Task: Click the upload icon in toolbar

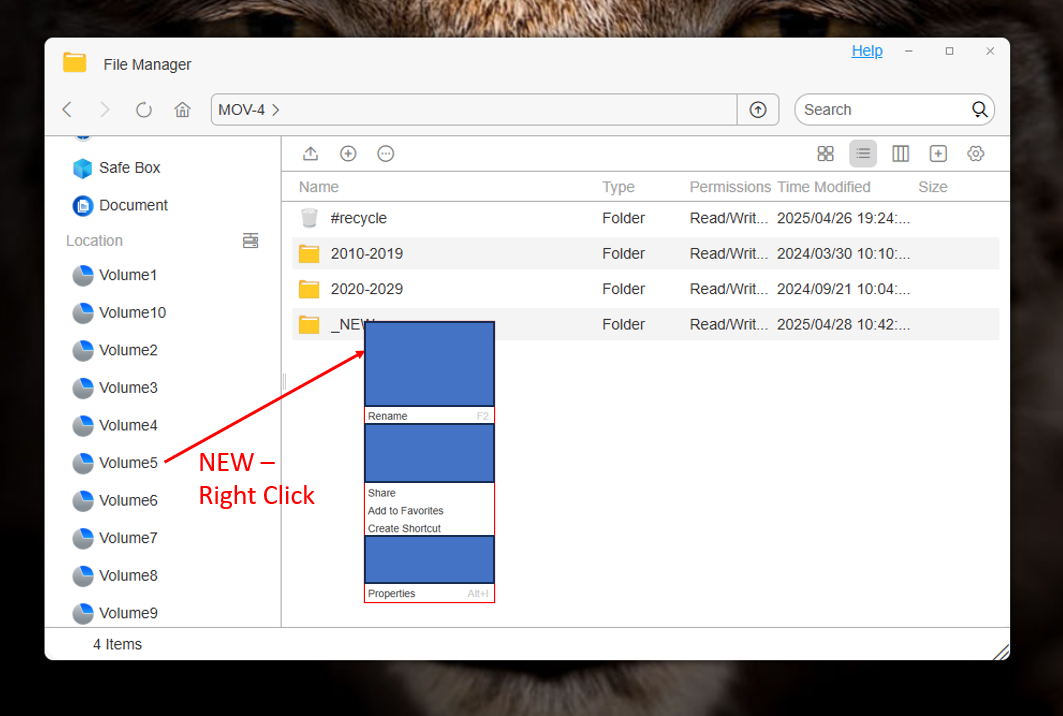Action: tap(310, 154)
